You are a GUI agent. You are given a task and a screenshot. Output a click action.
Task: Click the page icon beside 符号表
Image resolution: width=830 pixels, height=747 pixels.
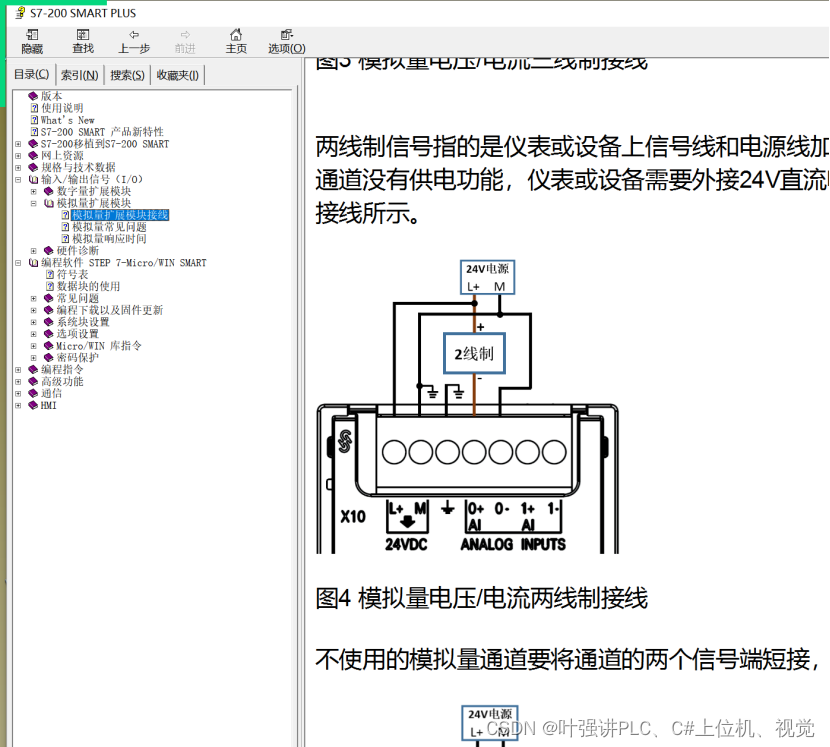(x=50, y=274)
